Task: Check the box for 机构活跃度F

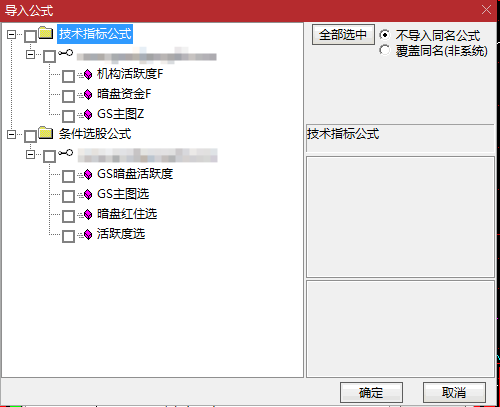Action: pyautogui.click(x=68, y=76)
